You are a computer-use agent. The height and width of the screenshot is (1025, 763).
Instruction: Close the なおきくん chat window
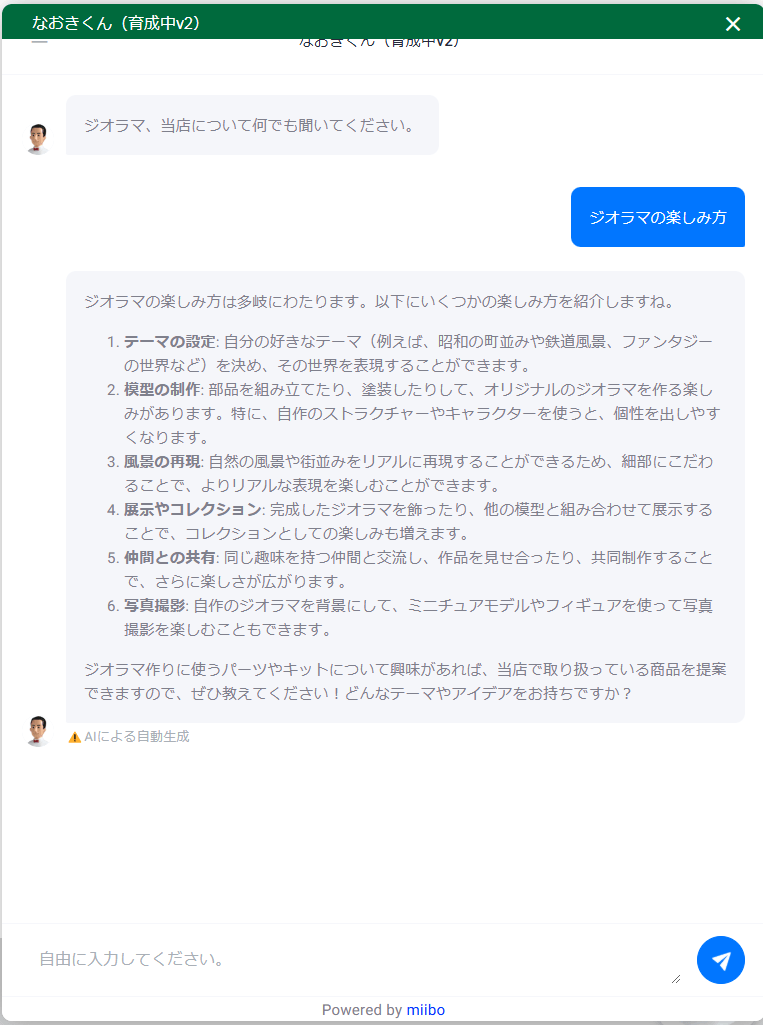[733, 24]
